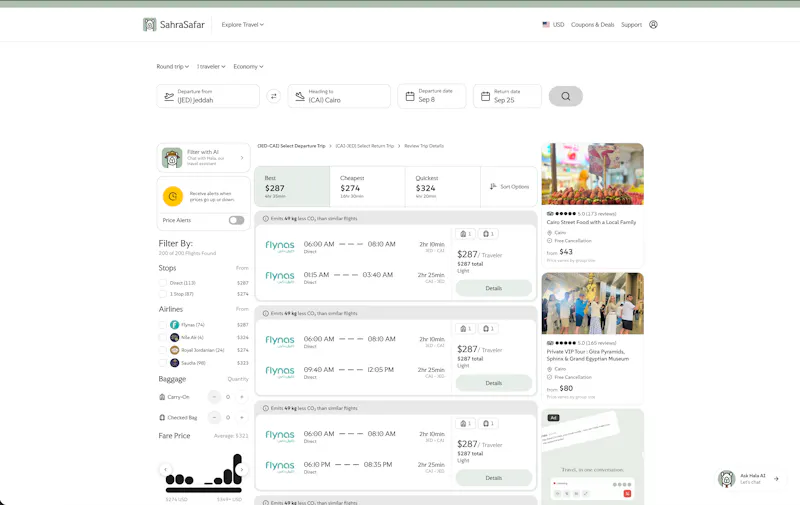Click the Ask Hala AI avatar icon
This screenshot has height=505, width=800.
[727, 479]
